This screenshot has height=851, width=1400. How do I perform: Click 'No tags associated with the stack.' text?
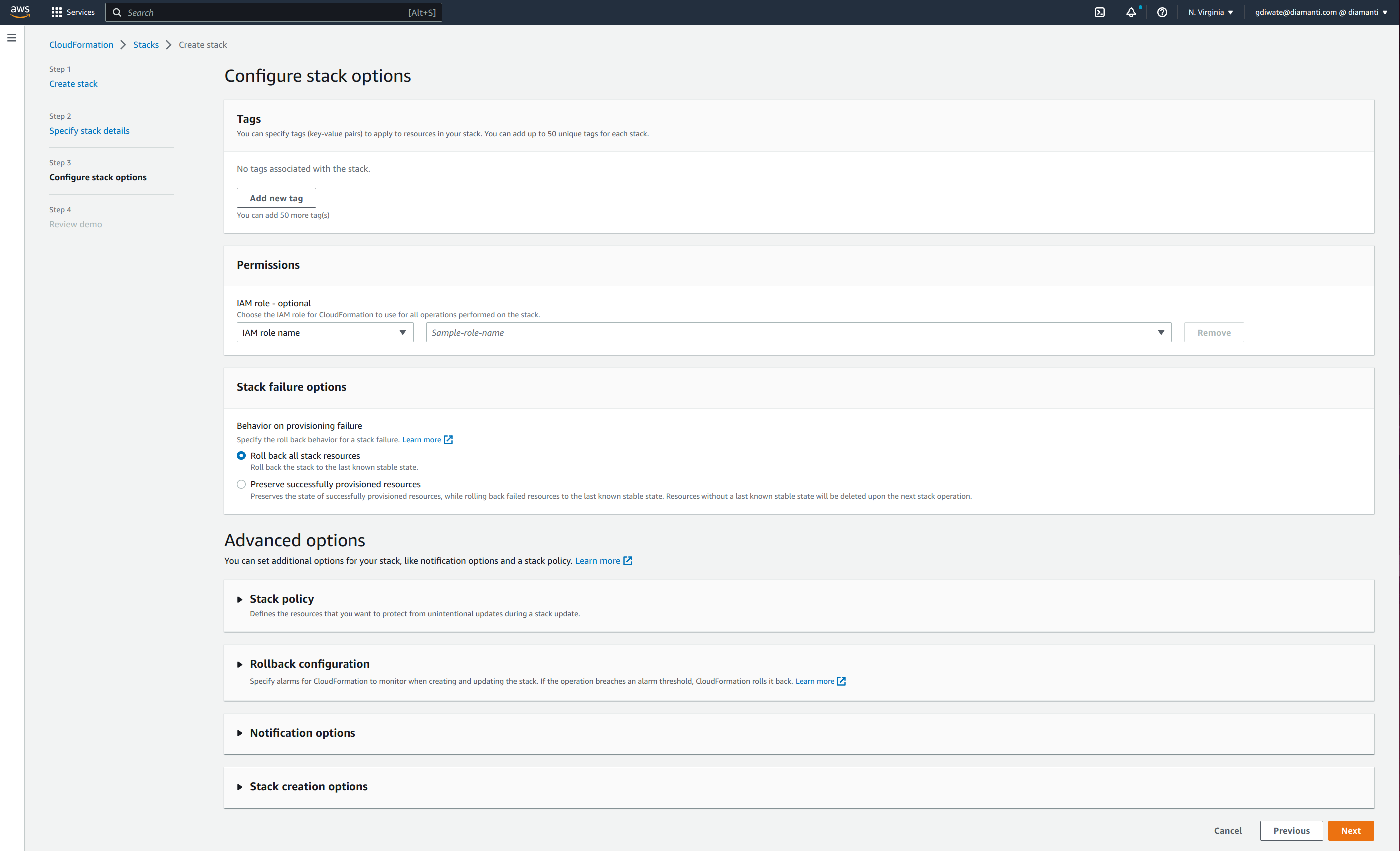(304, 169)
